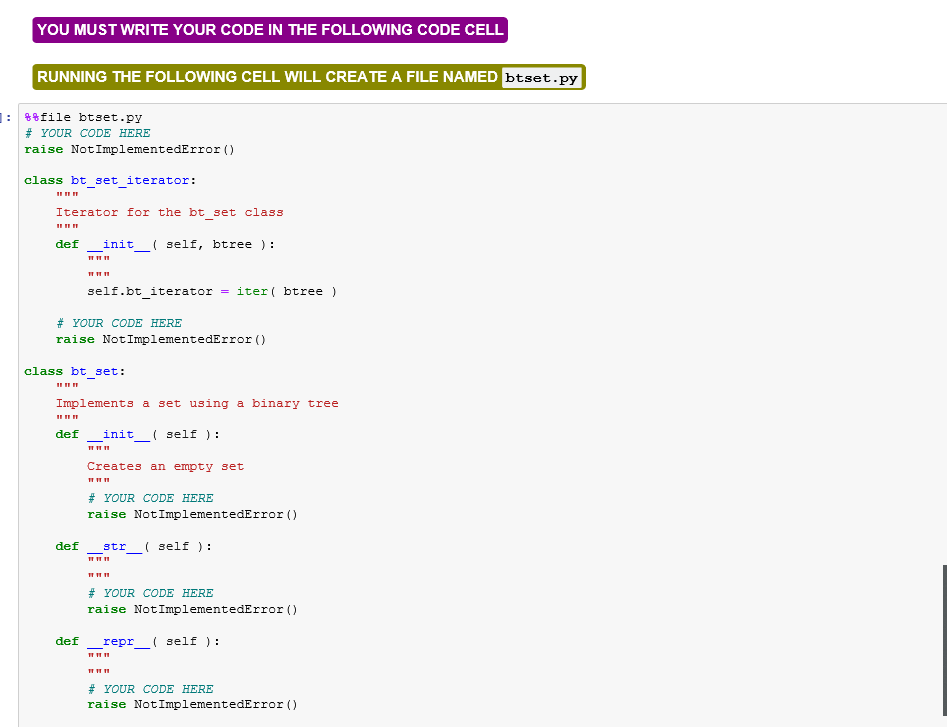Click the first raise NotImplementedError() line
Screen dimensions: 947x727
coord(130,148)
